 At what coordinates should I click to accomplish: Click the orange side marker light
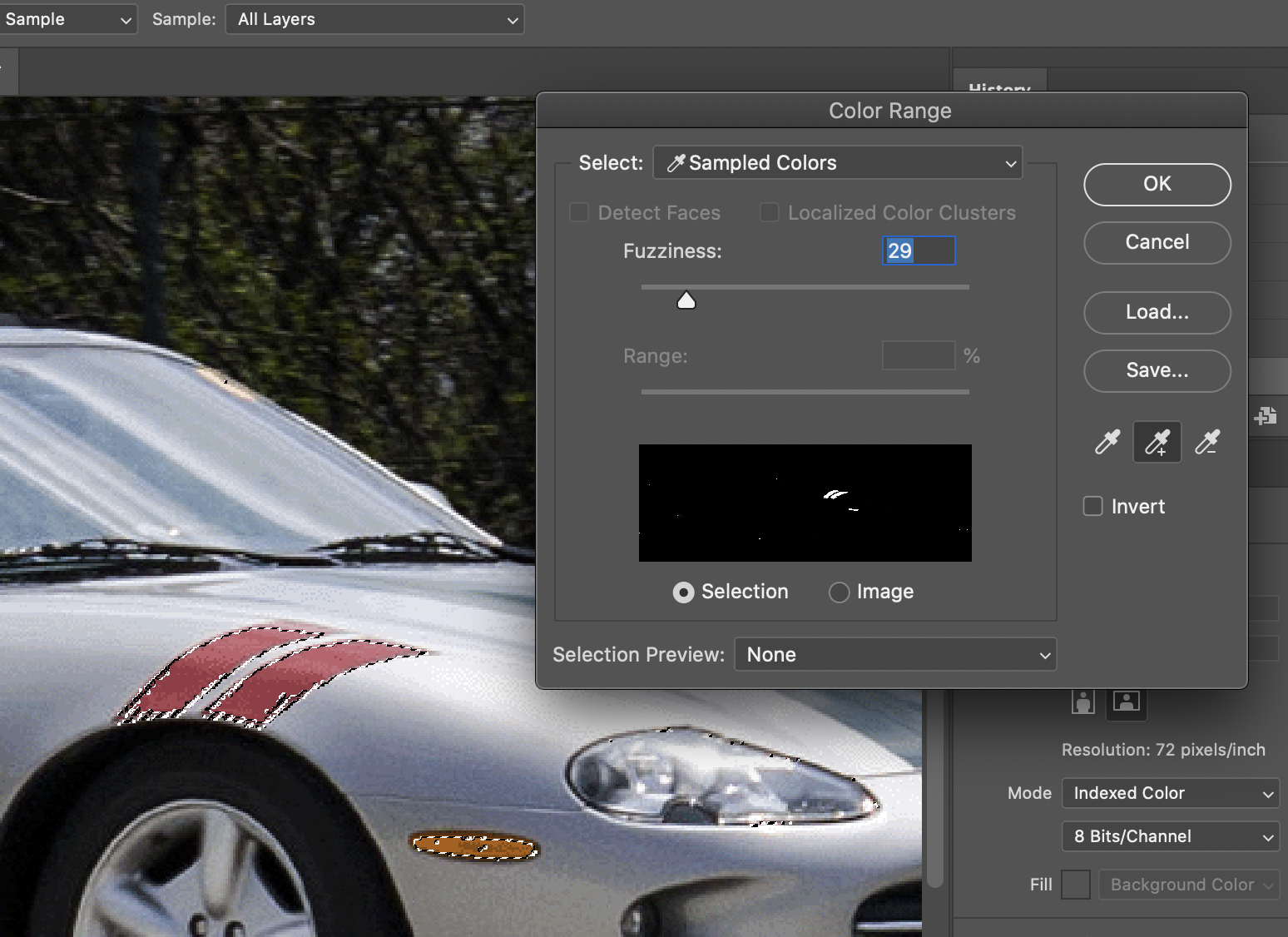tap(475, 846)
